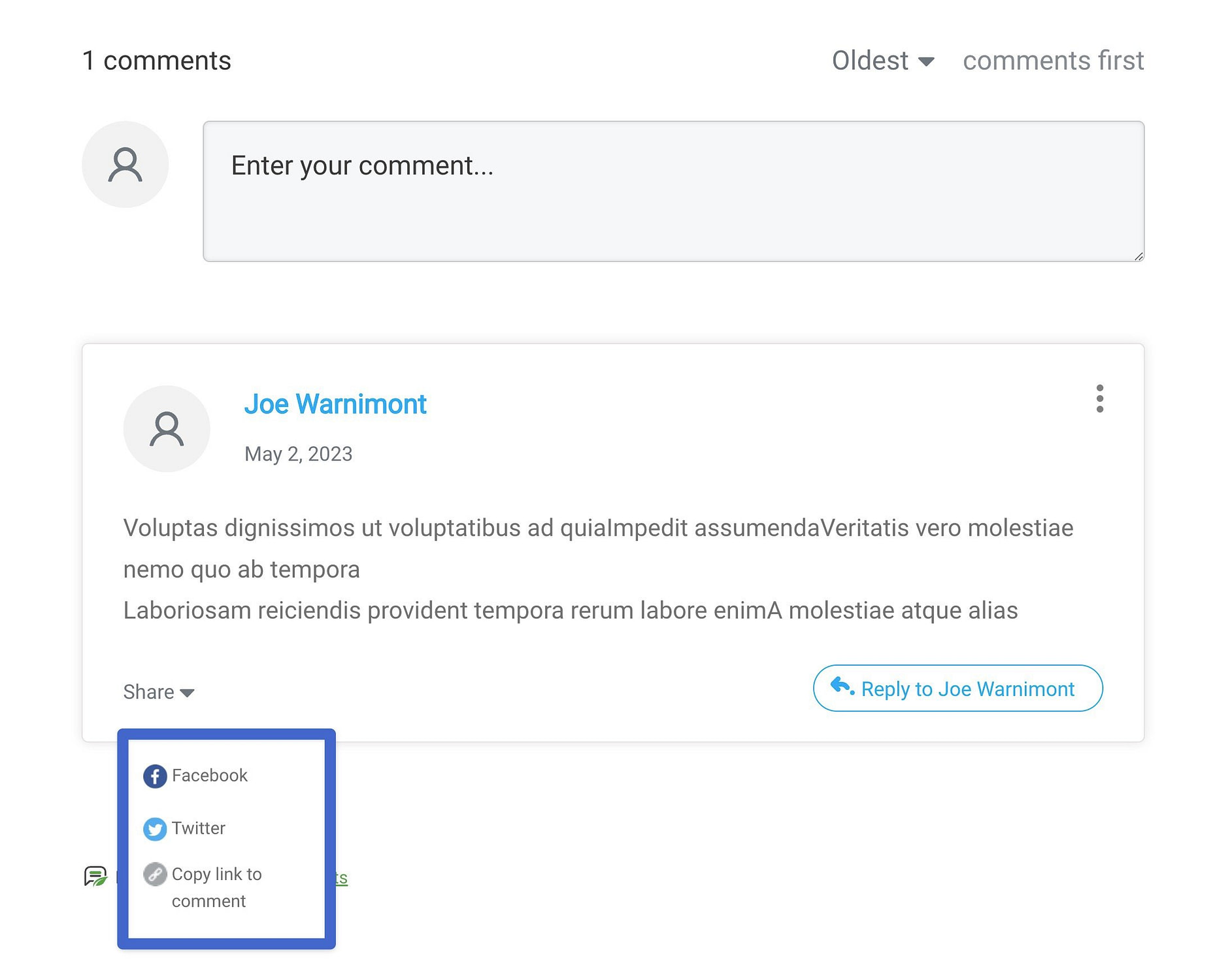The width and height of the screenshot is (1213, 980).
Task: Select the Facebook text label in share menu
Action: (210, 776)
